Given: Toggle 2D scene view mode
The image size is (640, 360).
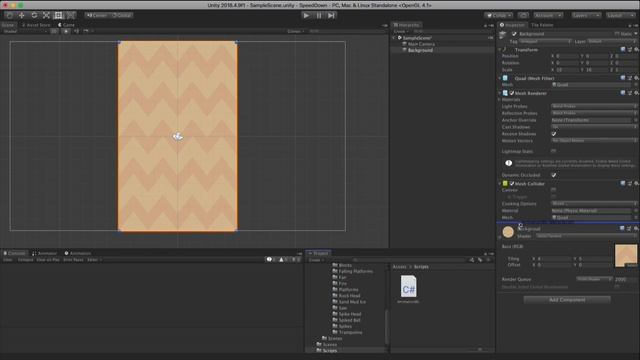Looking at the screenshot, I should [x=54, y=31].
